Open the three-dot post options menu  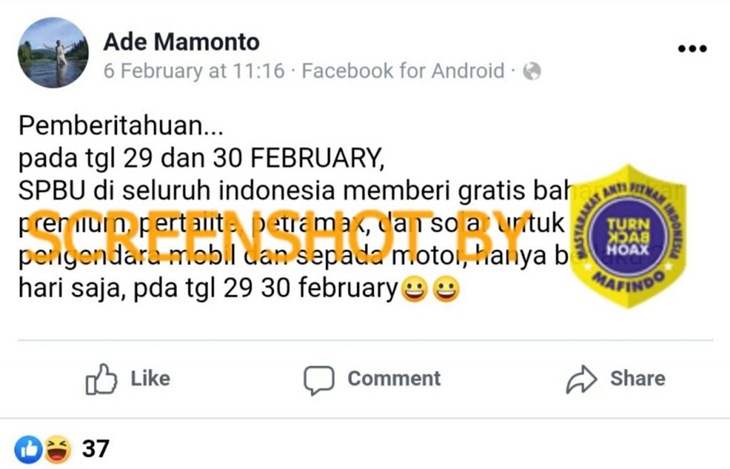point(692,48)
